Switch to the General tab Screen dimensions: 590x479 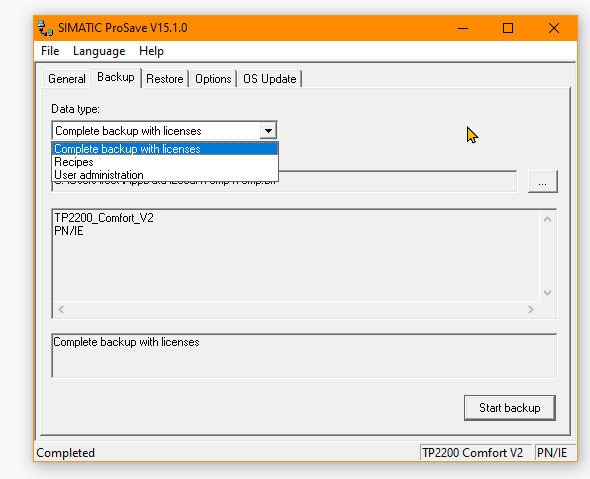[67, 79]
